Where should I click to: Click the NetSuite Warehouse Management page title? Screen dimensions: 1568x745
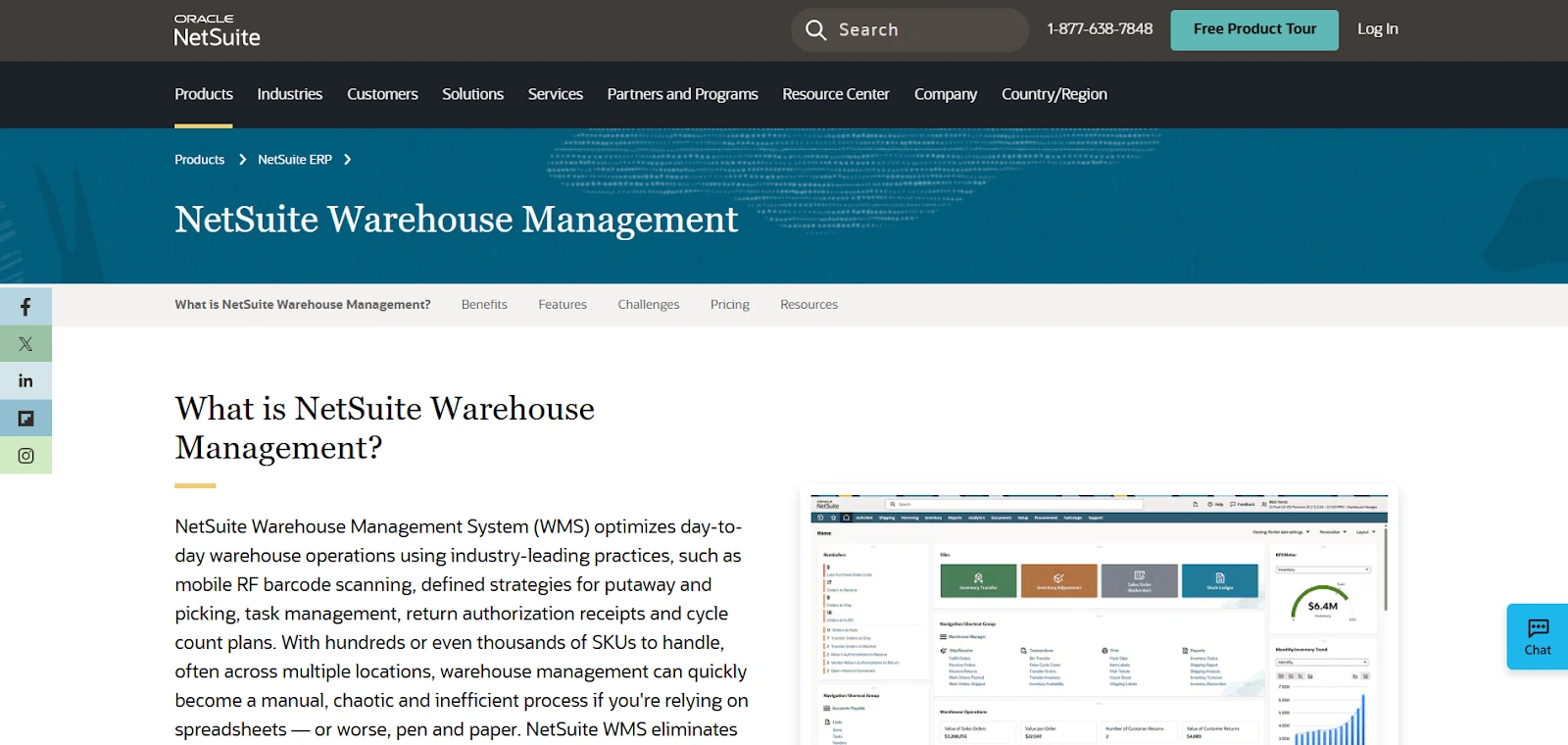[x=457, y=220]
